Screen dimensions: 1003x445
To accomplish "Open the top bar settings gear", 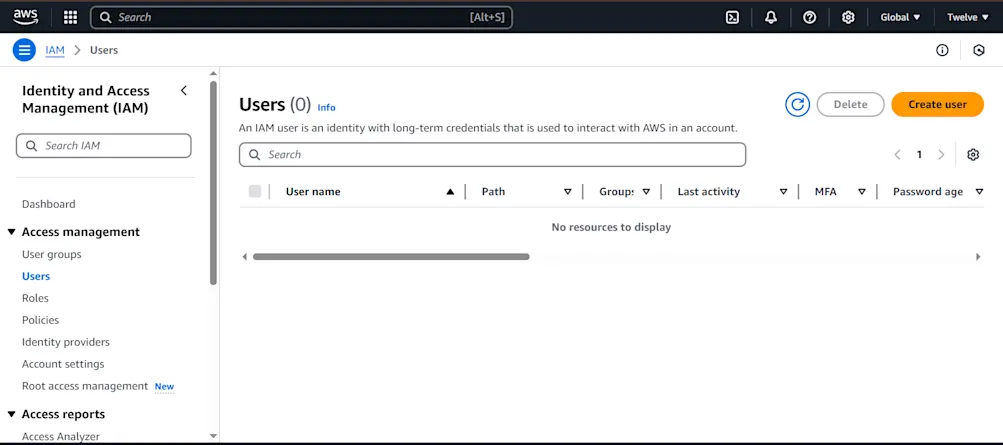I will tap(848, 17).
